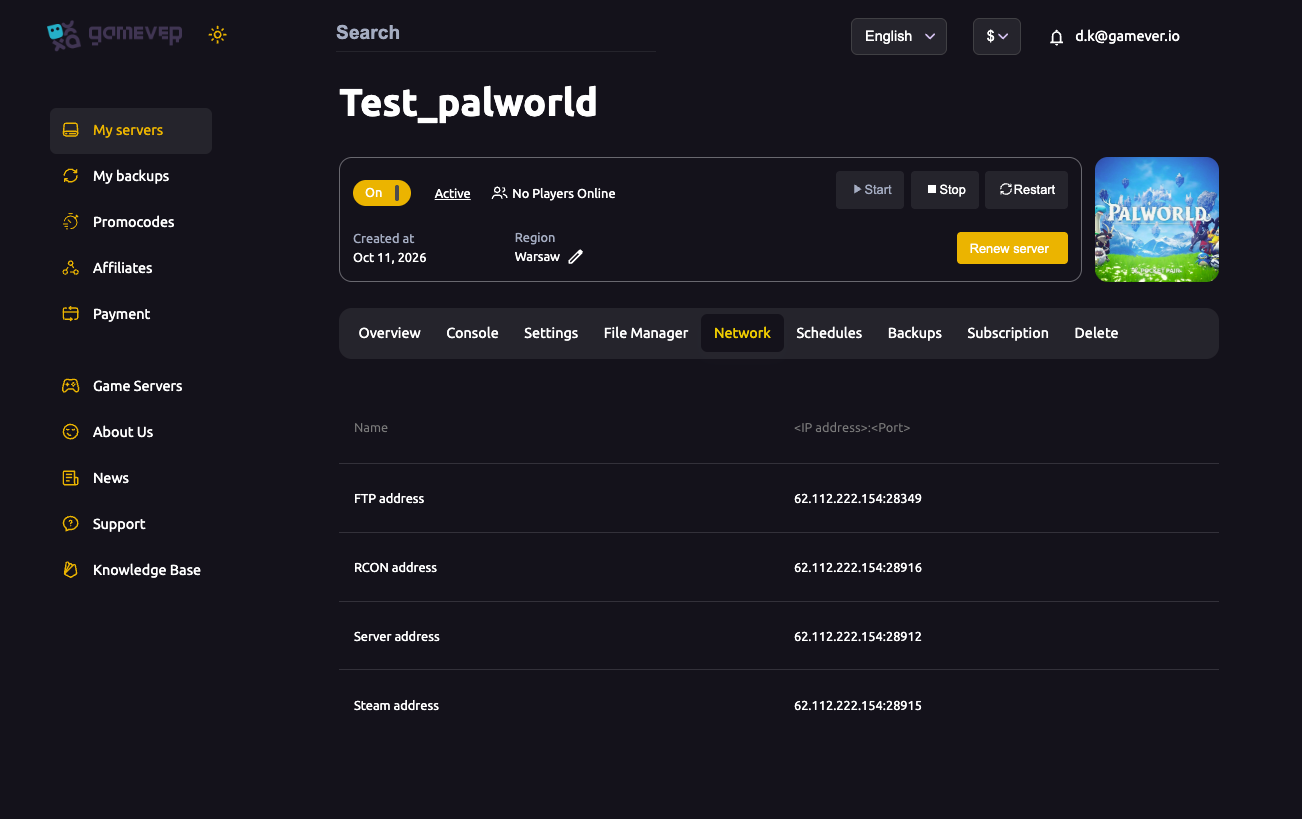Image resolution: width=1302 pixels, height=819 pixels.
Task: Click the Support question icon
Action: tap(70, 524)
